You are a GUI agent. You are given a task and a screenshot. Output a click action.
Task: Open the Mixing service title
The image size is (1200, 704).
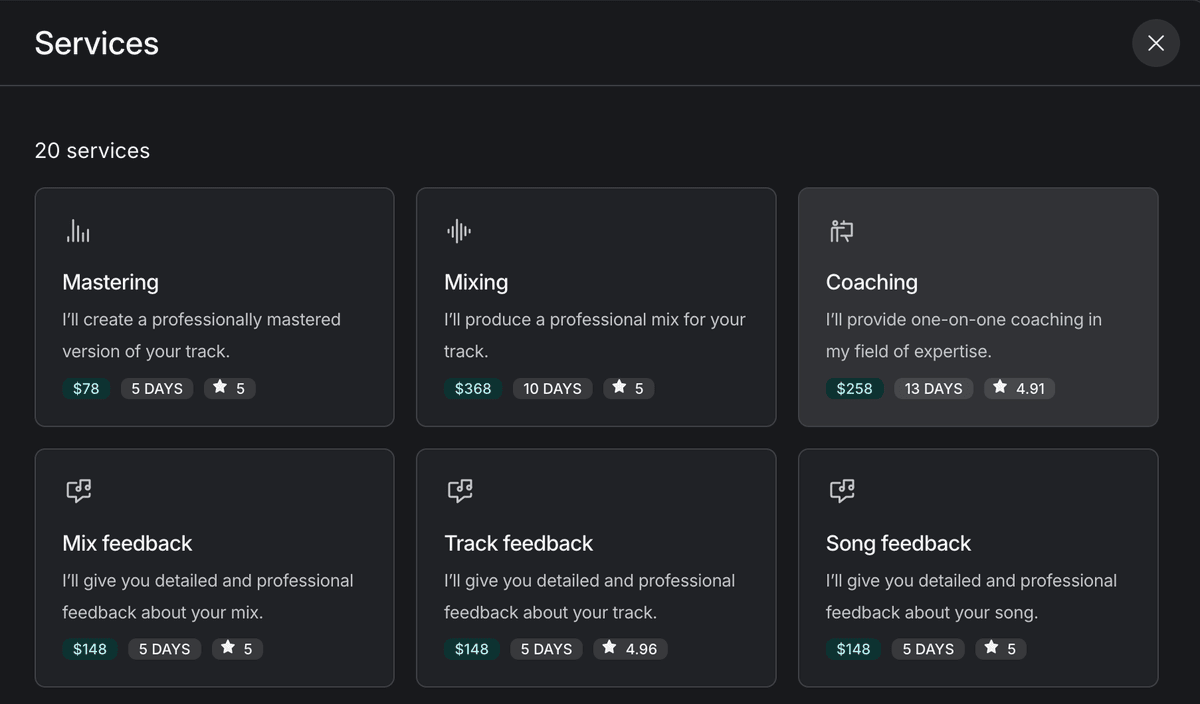476,282
